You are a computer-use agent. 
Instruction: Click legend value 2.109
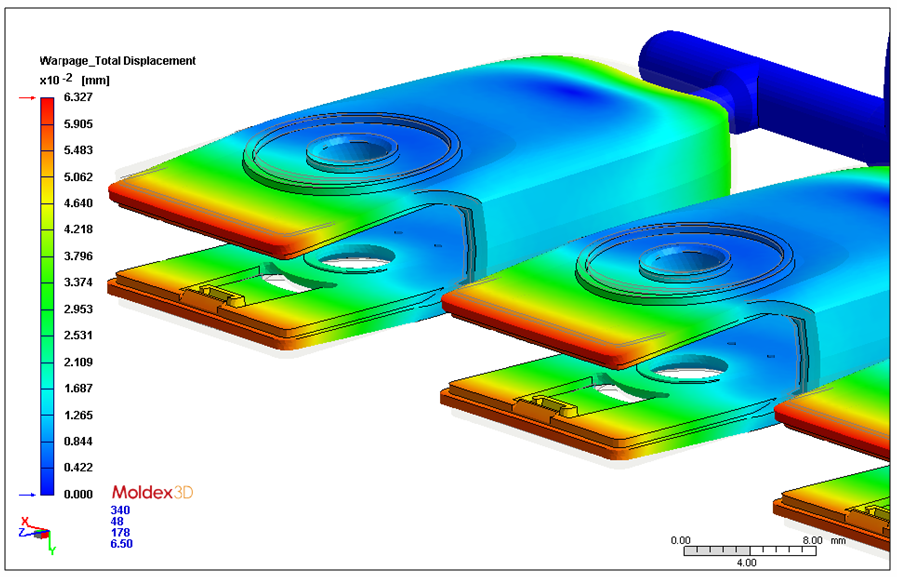(78, 362)
